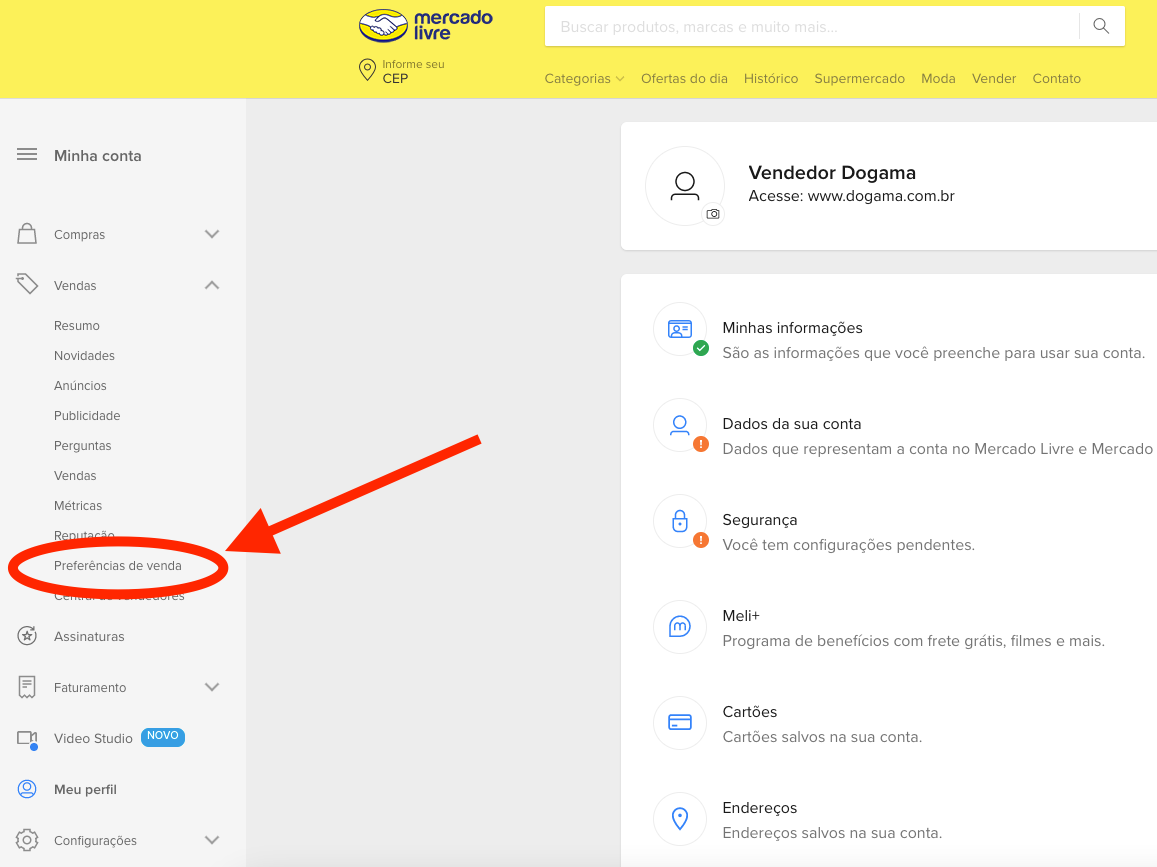
Task: Click the Dados da sua conta person icon
Action: pyautogui.click(x=680, y=425)
